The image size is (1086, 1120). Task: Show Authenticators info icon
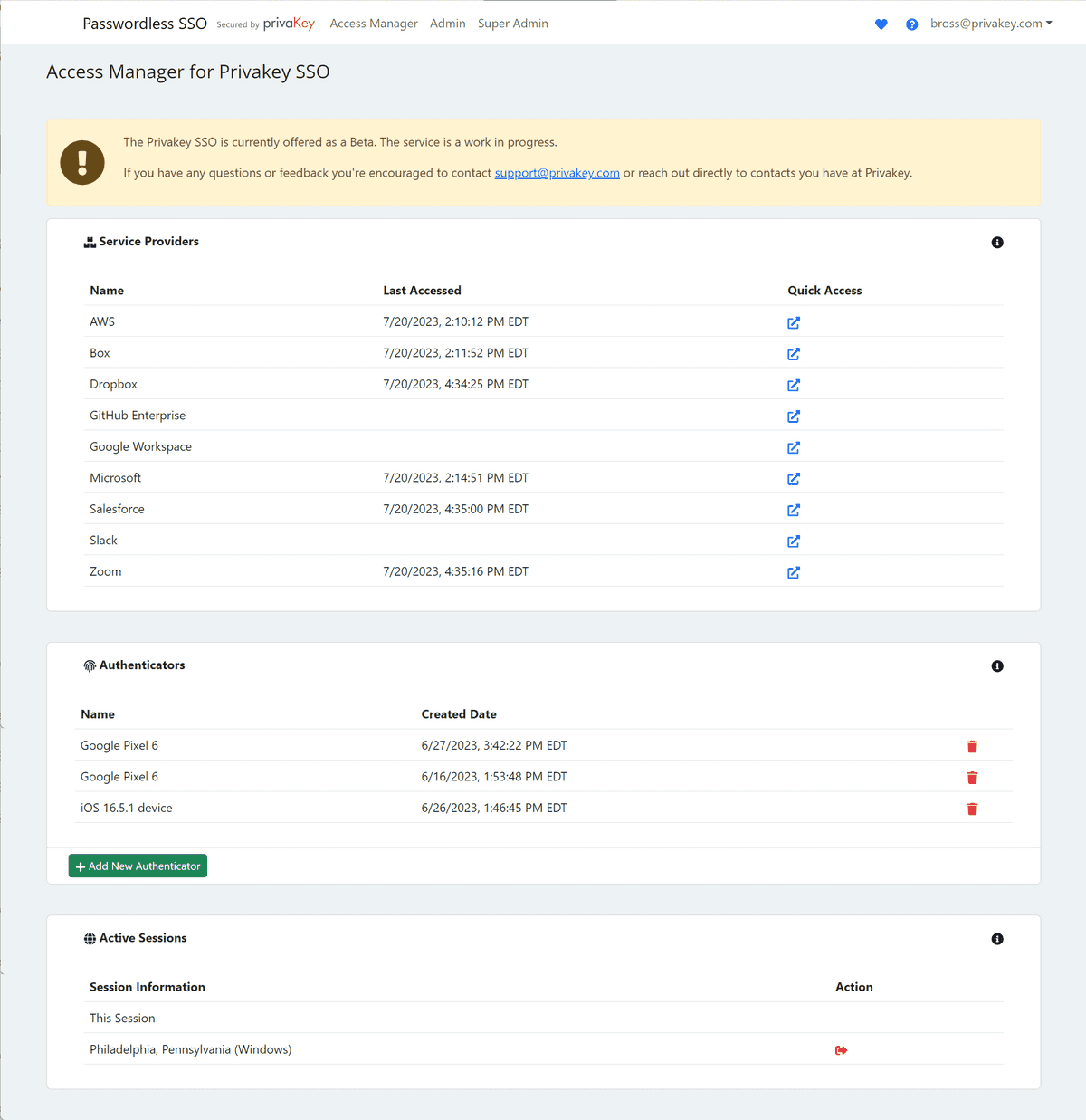(997, 666)
